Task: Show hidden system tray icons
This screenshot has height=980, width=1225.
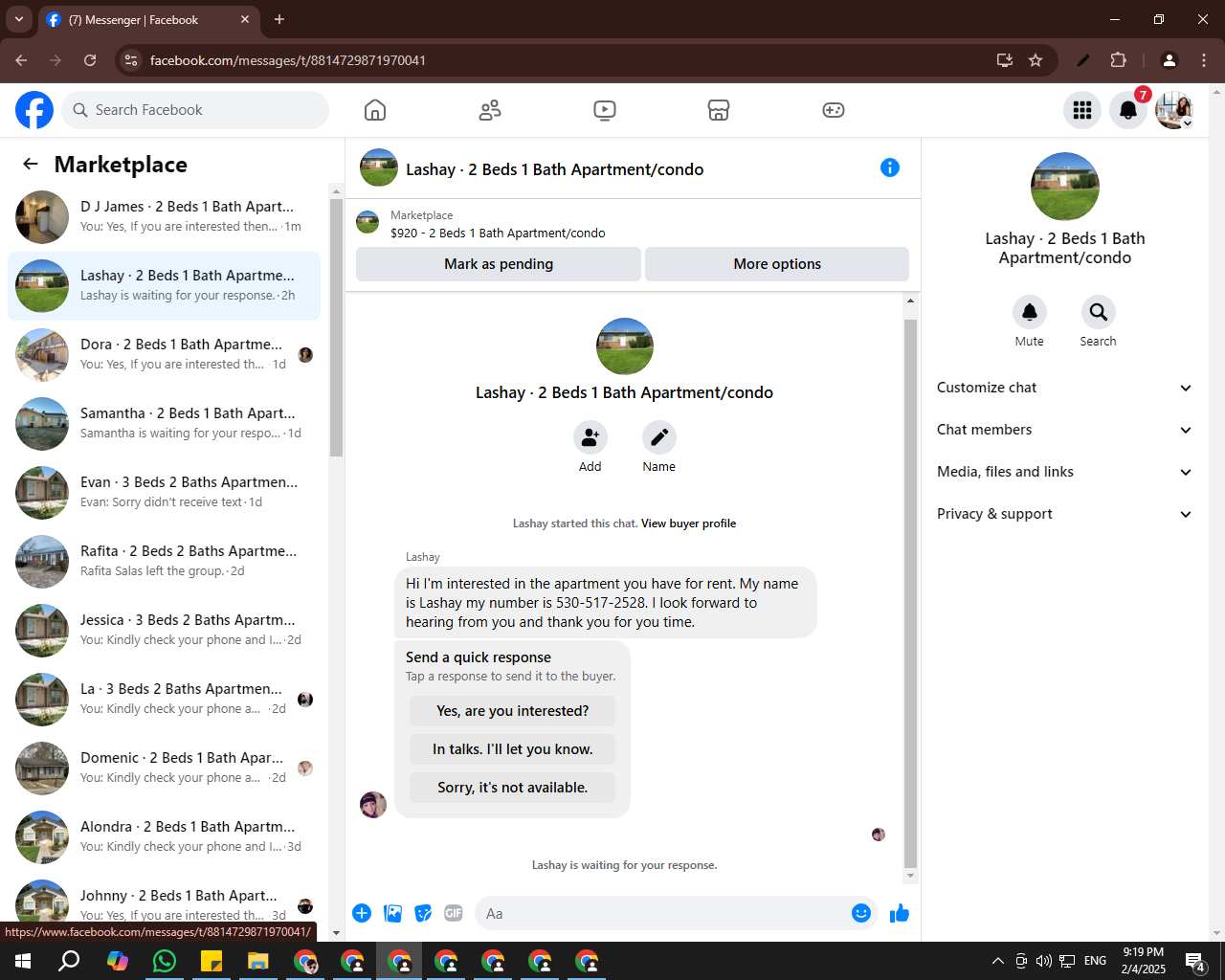Action: 997,961
